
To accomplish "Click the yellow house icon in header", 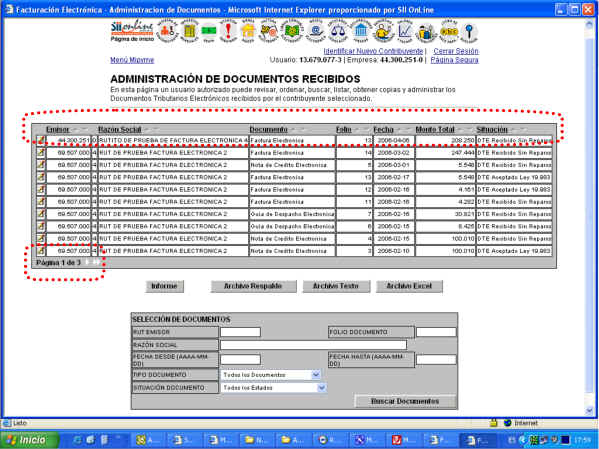I will [x=248, y=31].
